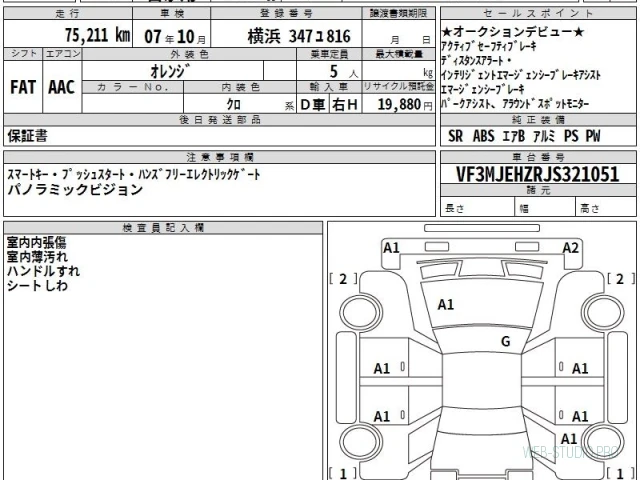This screenshot has height=480, width=640.
Task: Click the car damage diagram
Action: tap(482, 351)
